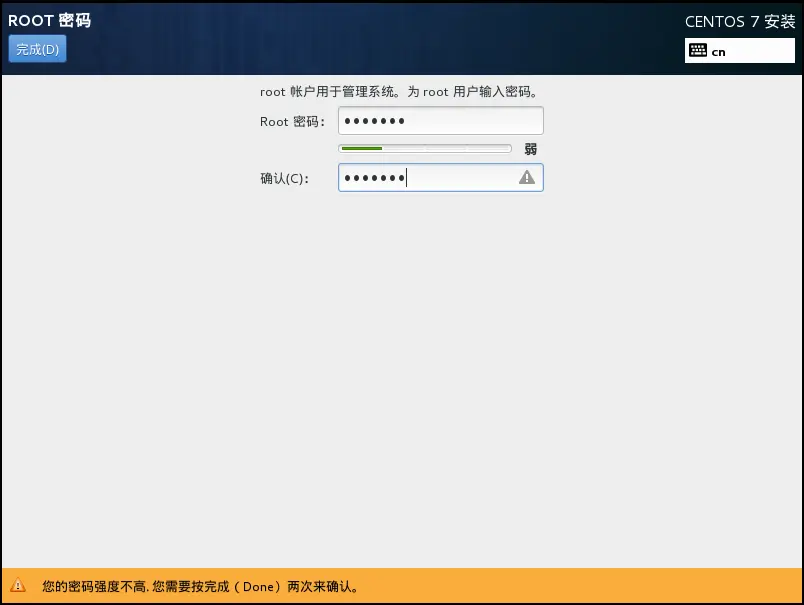Click the 弱 strength label
This screenshot has width=804, height=605.
coord(531,149)
